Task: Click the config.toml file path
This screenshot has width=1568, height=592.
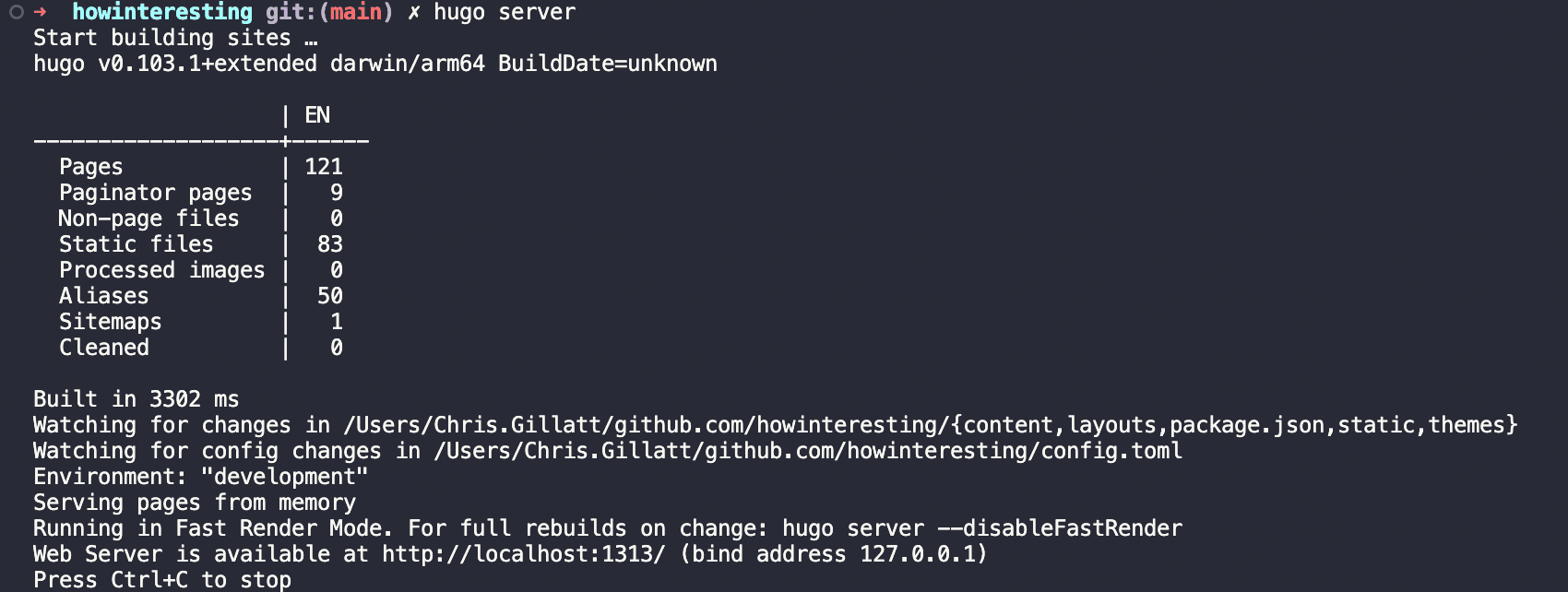Action: tap(808, 451)
